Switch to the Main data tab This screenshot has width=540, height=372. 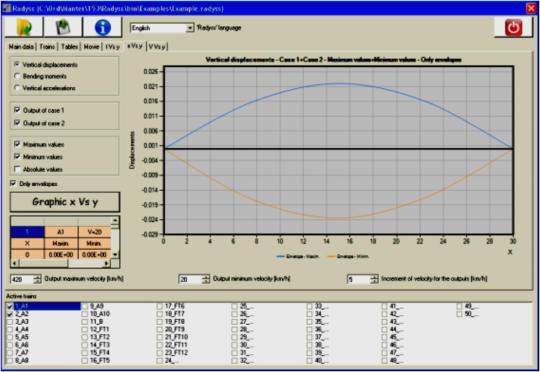tap(21, 46)
